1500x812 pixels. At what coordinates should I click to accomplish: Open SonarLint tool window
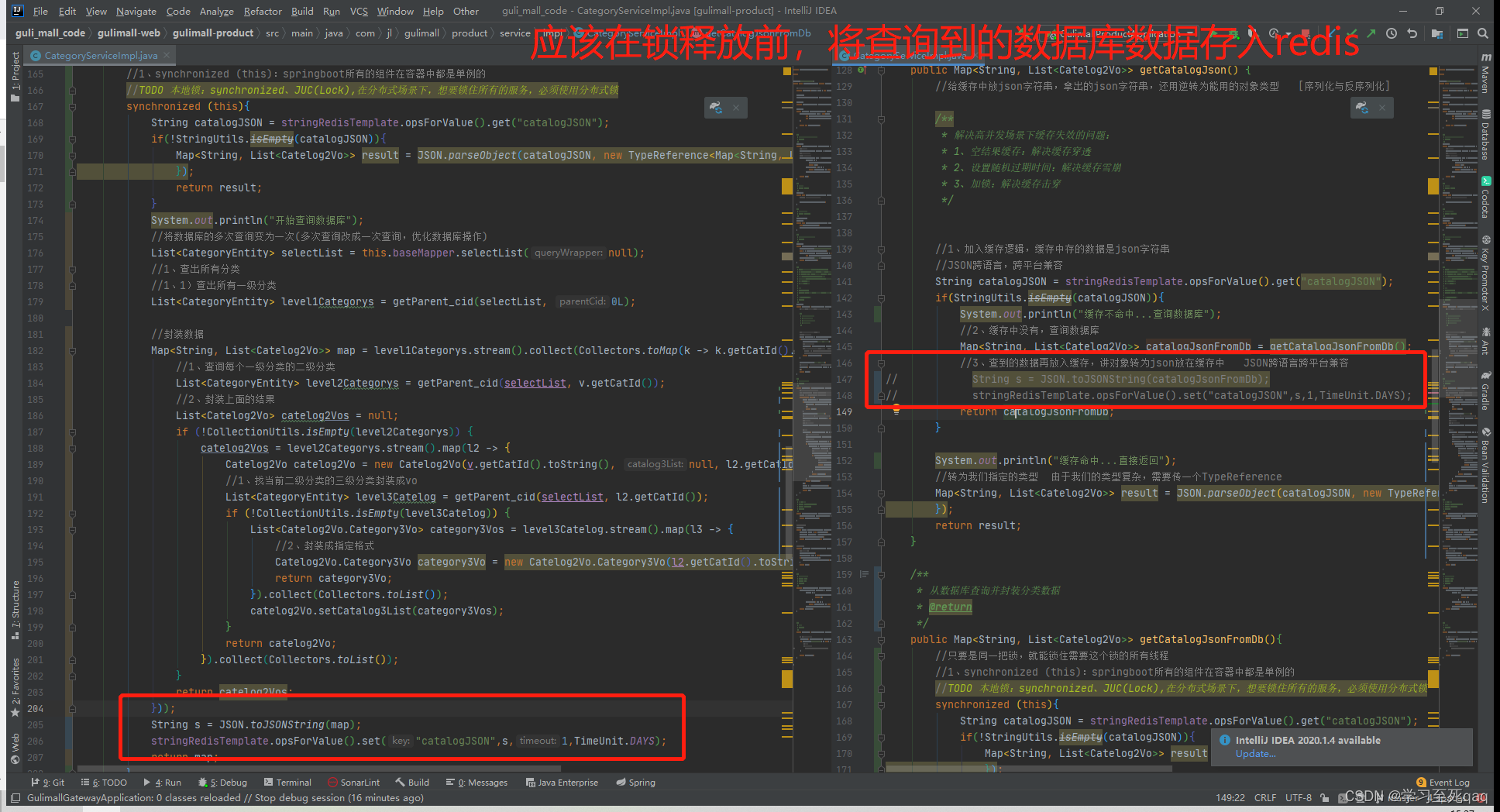[x=353, y=783]
